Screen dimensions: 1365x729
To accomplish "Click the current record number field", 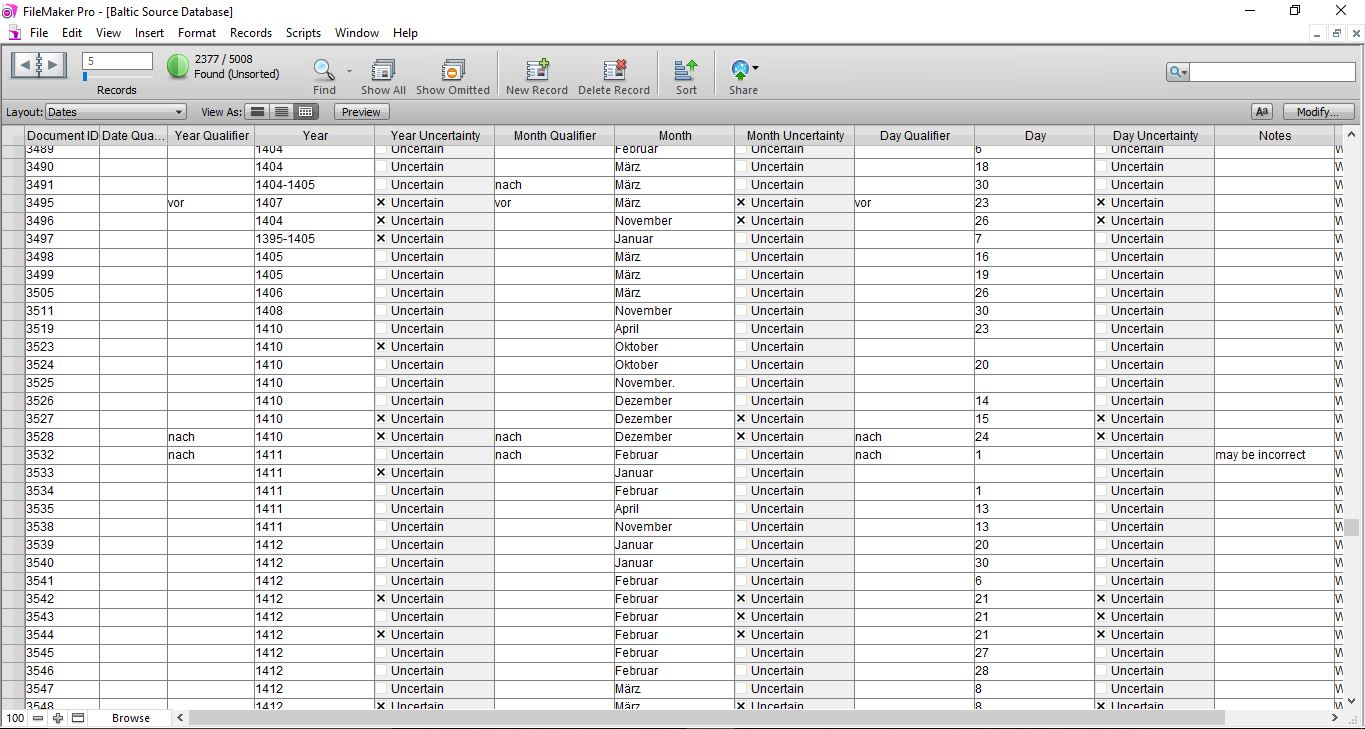I will coord(117,61).
